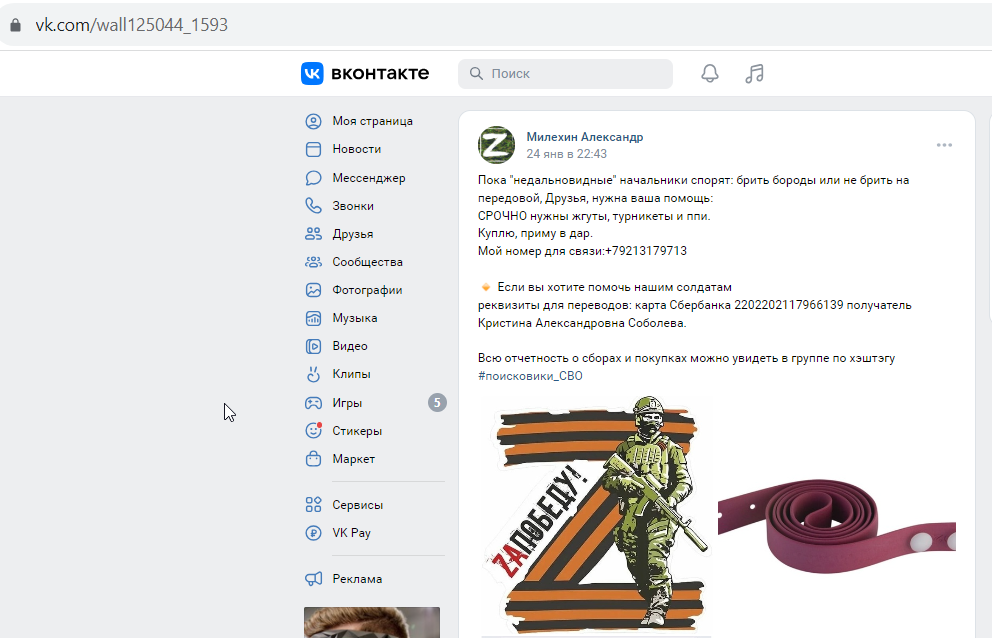Open the author's Z avatar
This screenshot has width=992, height=638.
point(496,145)
